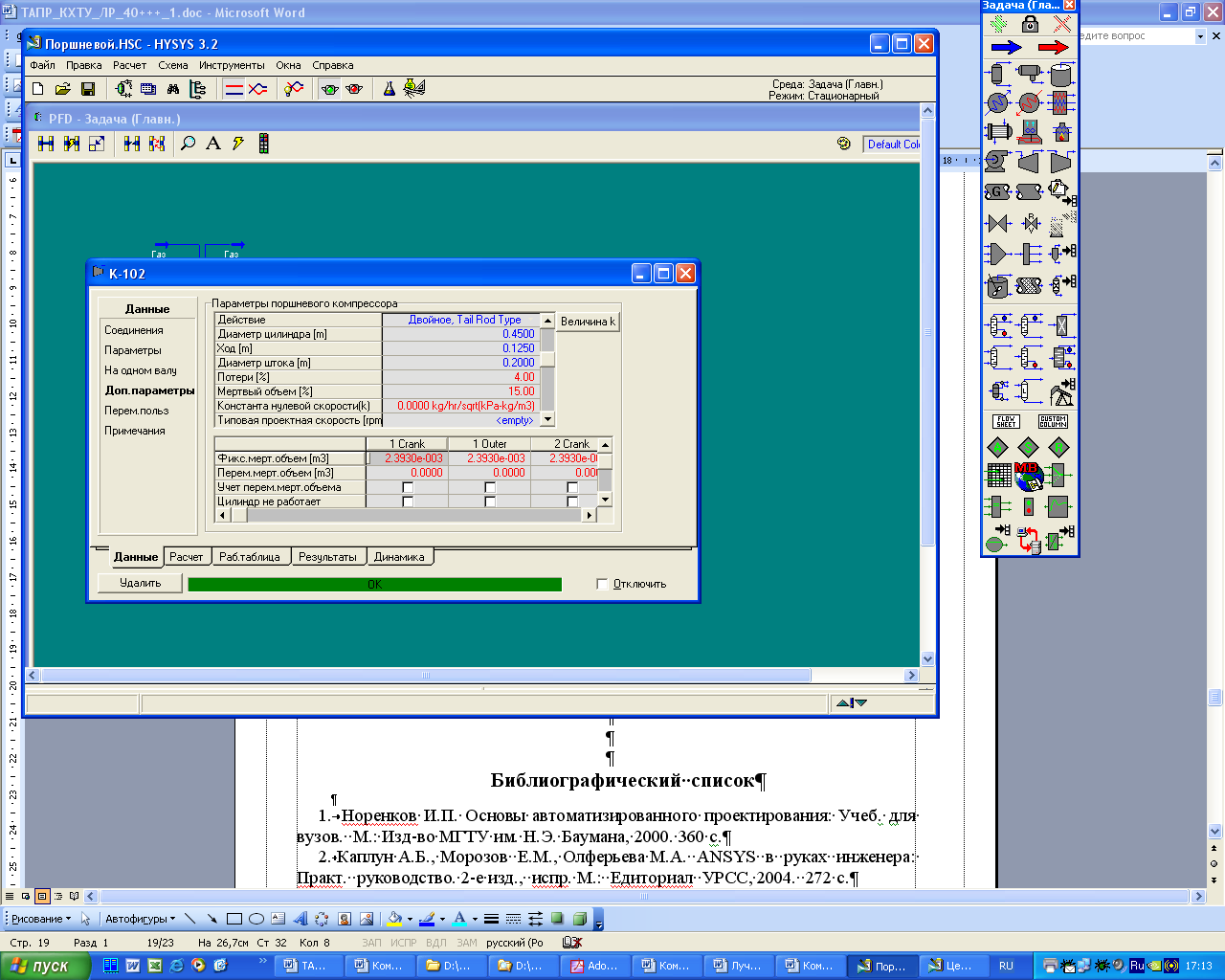Screen dimensions: 1225x980
Task: Click the padlock icon in the object palette
Action: (1030, 23)
